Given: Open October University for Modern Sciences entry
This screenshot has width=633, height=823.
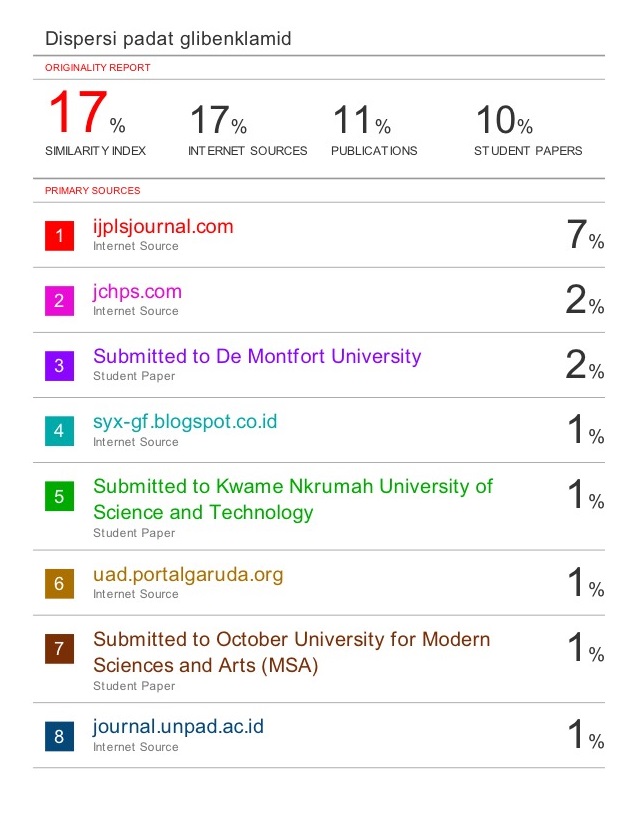Looking at the screenshot, I should coord(292,652).
